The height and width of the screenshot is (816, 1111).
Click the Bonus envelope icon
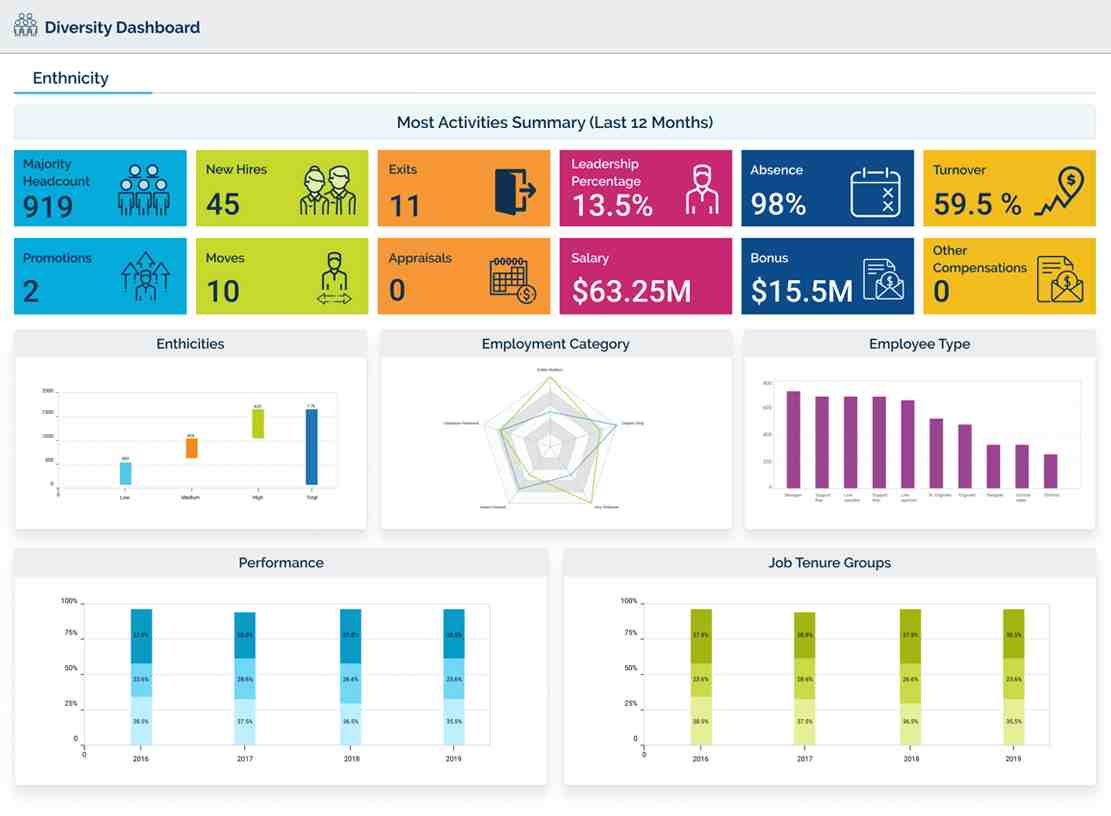coord(883,279)
